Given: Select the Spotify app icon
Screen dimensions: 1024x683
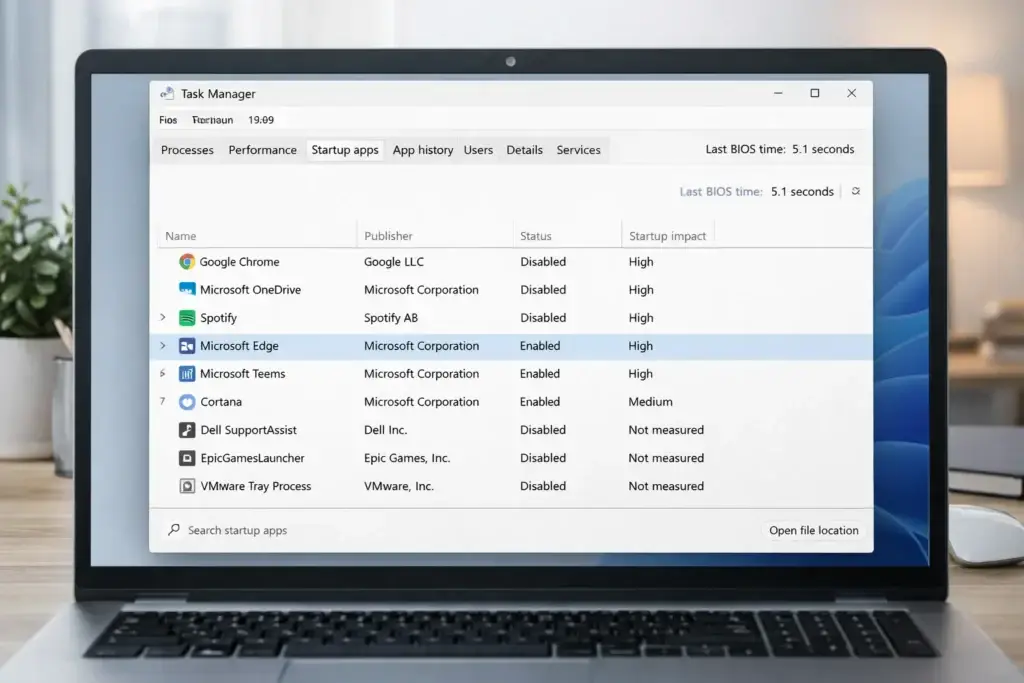Looking at the screenshot, I should pos(186,317).
